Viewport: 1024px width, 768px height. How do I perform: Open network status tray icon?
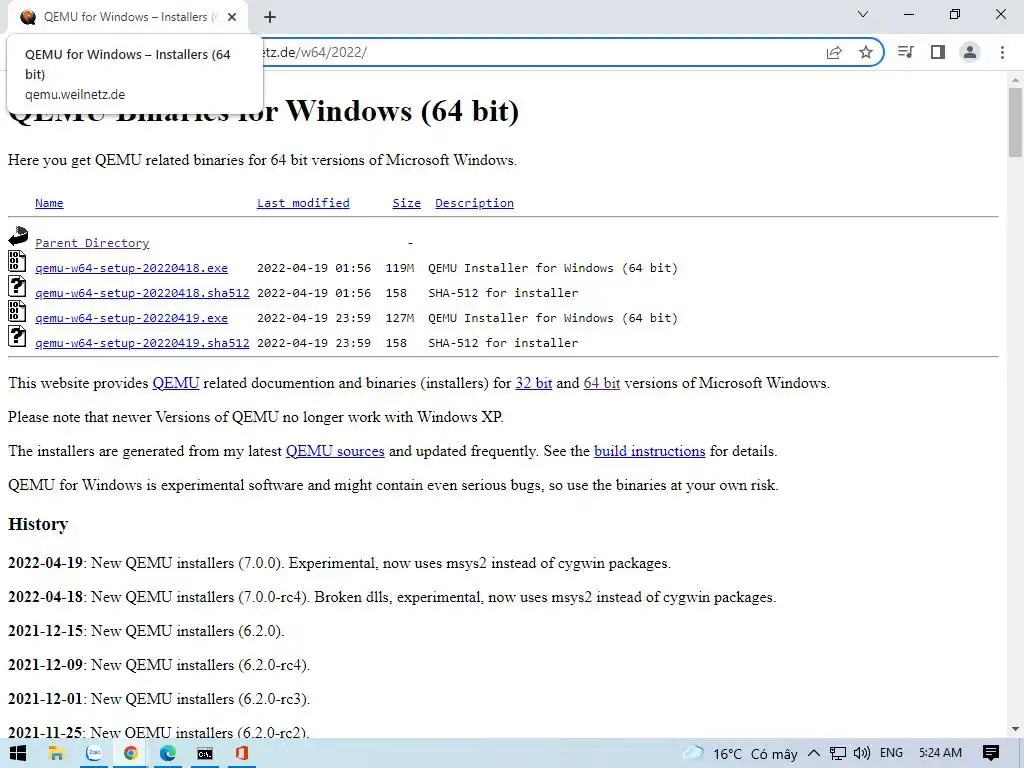tap(838, 754)
